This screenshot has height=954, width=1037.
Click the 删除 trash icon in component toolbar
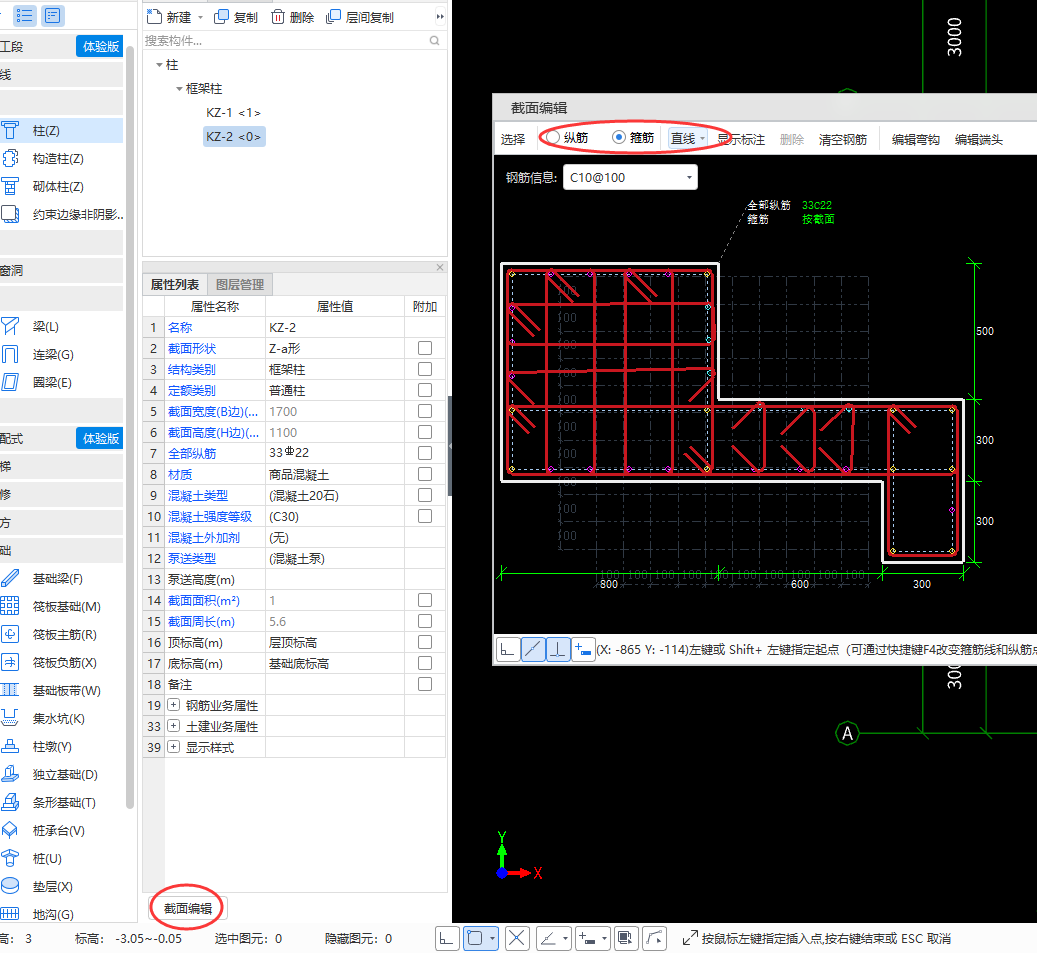click(x=278, y=17)
